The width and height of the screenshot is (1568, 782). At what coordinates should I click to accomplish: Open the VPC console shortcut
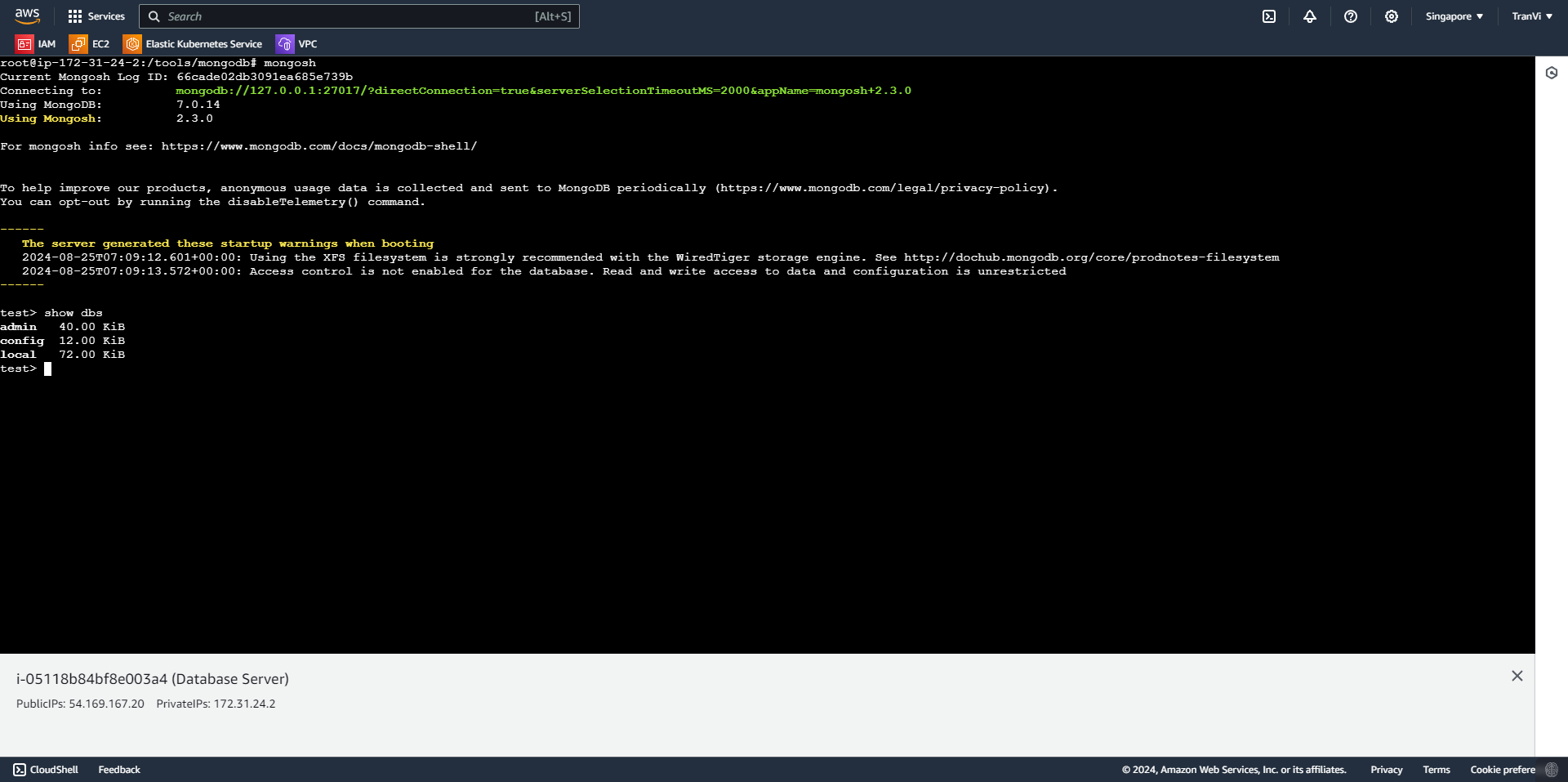[x=296, y=43]
